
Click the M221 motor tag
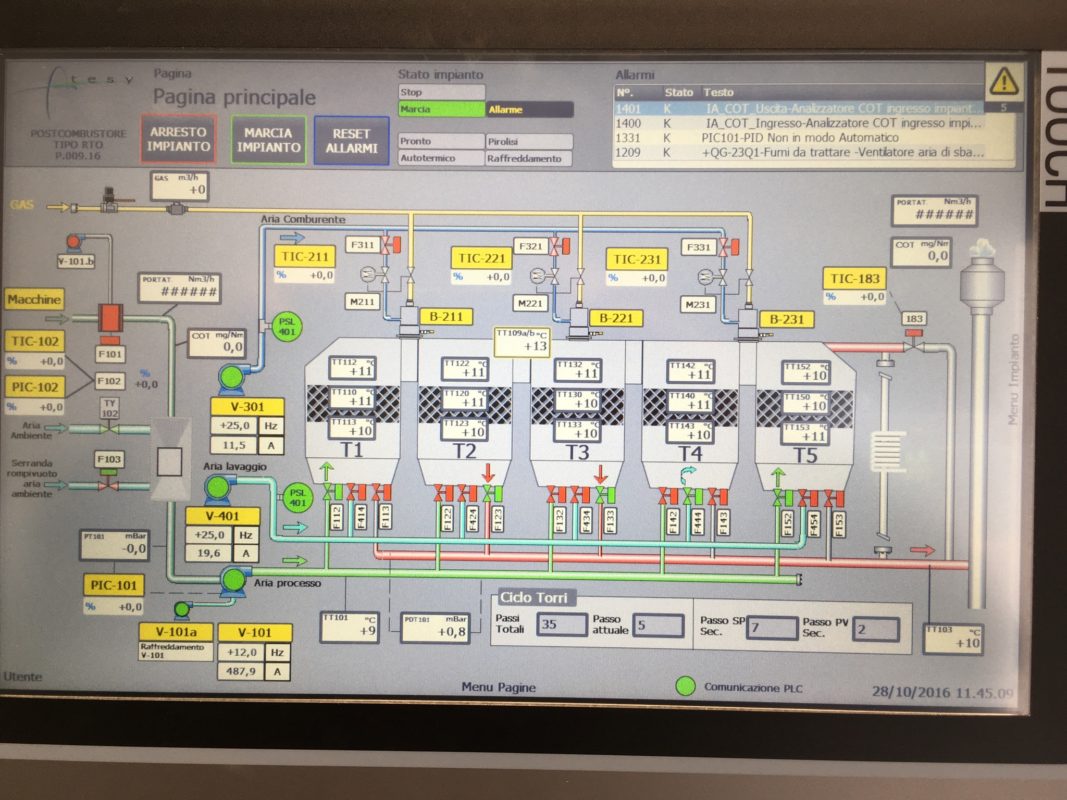(529, 303)
